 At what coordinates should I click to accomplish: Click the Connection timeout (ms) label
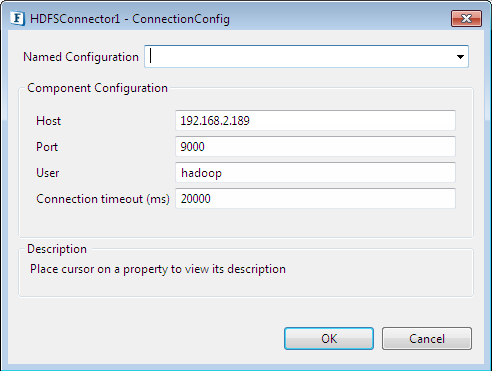click(x=103, y=199)
